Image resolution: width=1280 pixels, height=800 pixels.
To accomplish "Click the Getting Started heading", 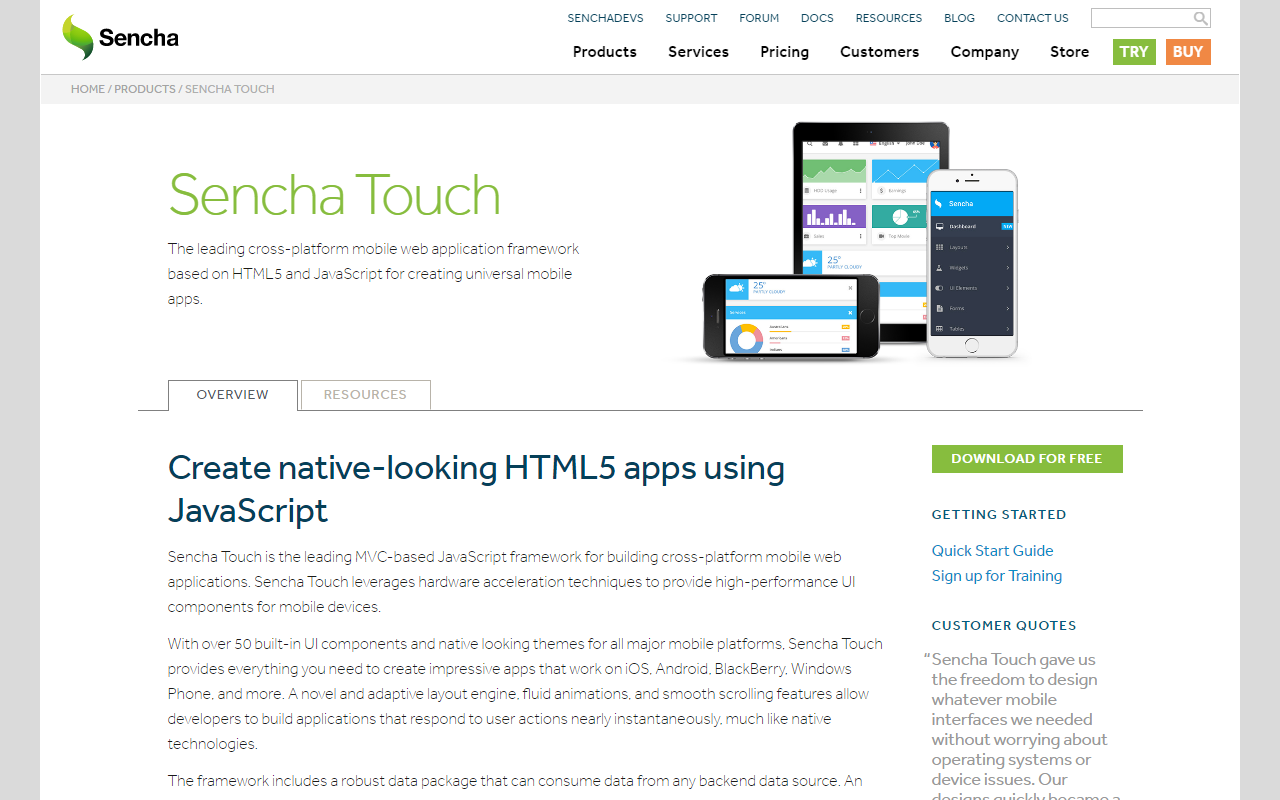I will (999, 515).
